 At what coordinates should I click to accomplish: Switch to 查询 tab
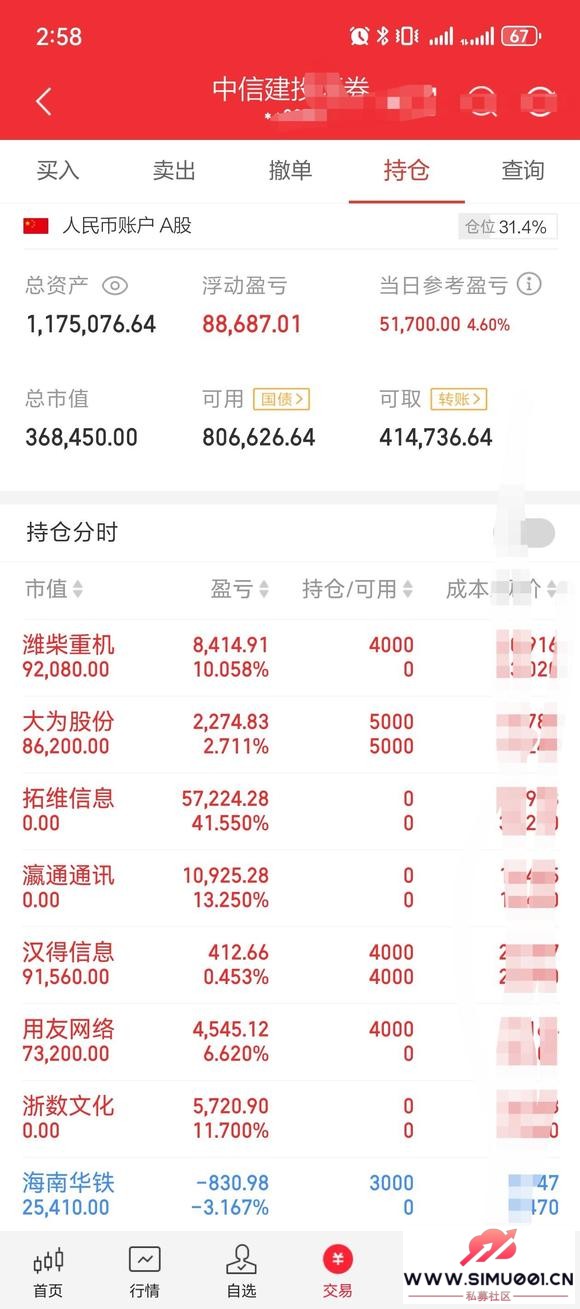pyautogui.click(x=522, y=170)
